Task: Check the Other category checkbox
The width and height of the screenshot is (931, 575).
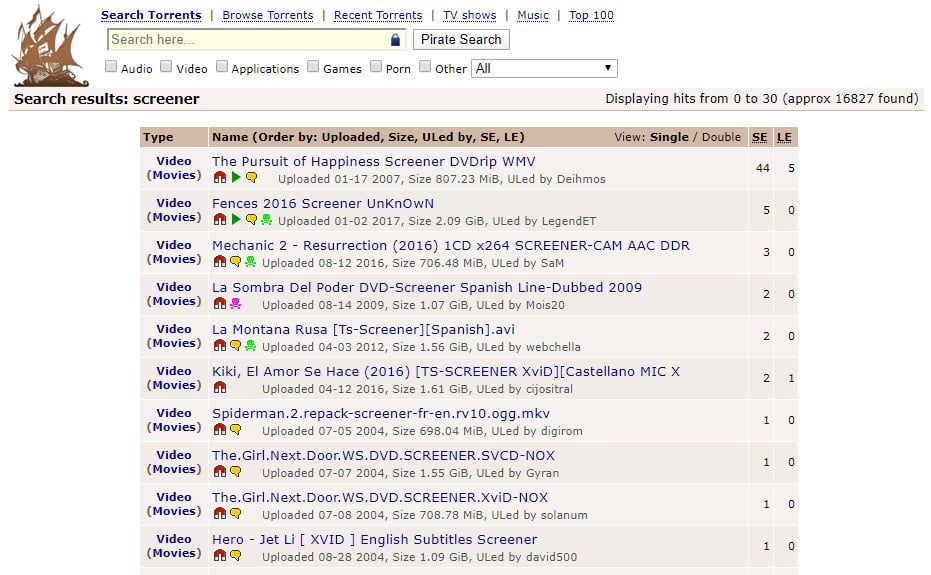Action: pyautogui.click(x=425, y=67)
